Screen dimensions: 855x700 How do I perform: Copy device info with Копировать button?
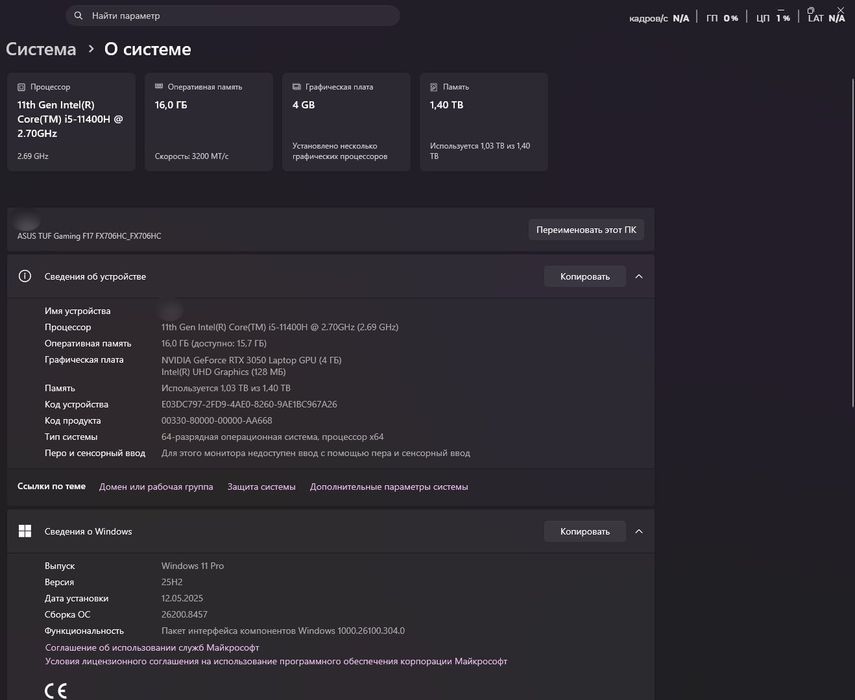585,276
